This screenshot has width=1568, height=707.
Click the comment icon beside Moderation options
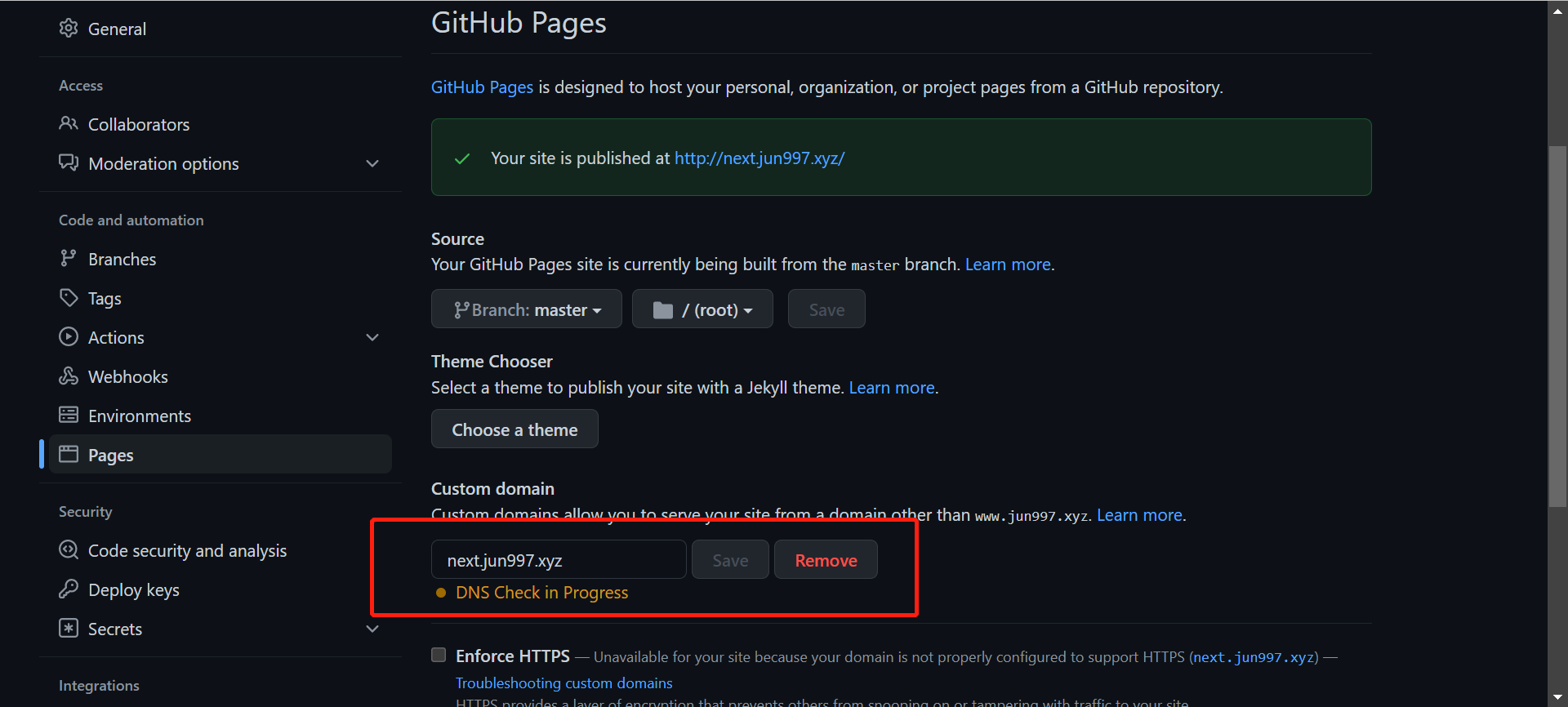click(x=69, y=162)
